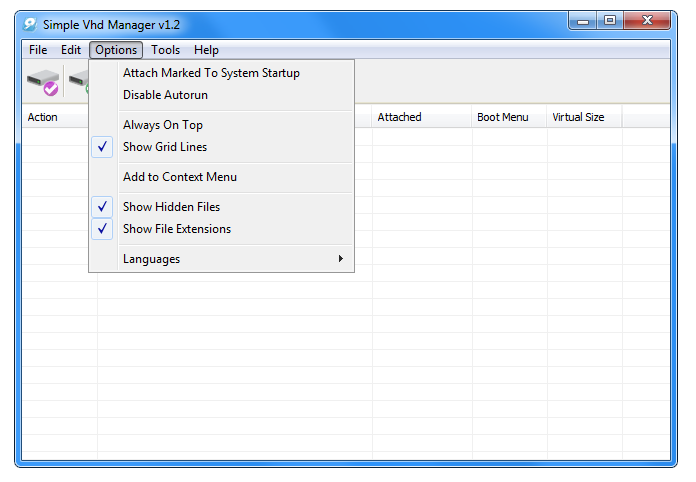Click the attach VHD drive toolbar icon

pos(43,82)
